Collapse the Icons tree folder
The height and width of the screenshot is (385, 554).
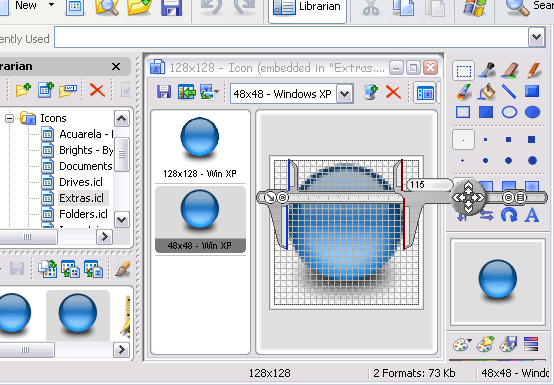coord(10,118)
